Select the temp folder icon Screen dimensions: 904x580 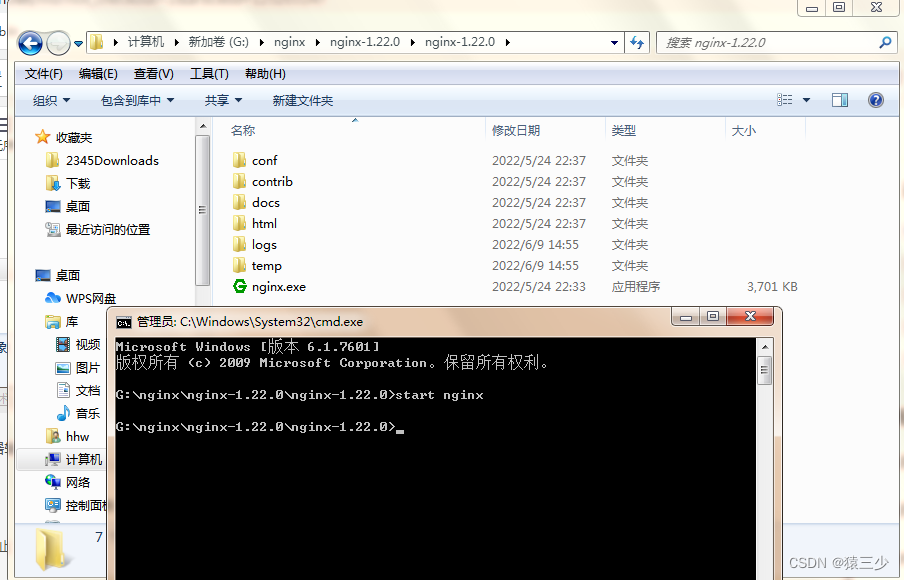point(239,265)
